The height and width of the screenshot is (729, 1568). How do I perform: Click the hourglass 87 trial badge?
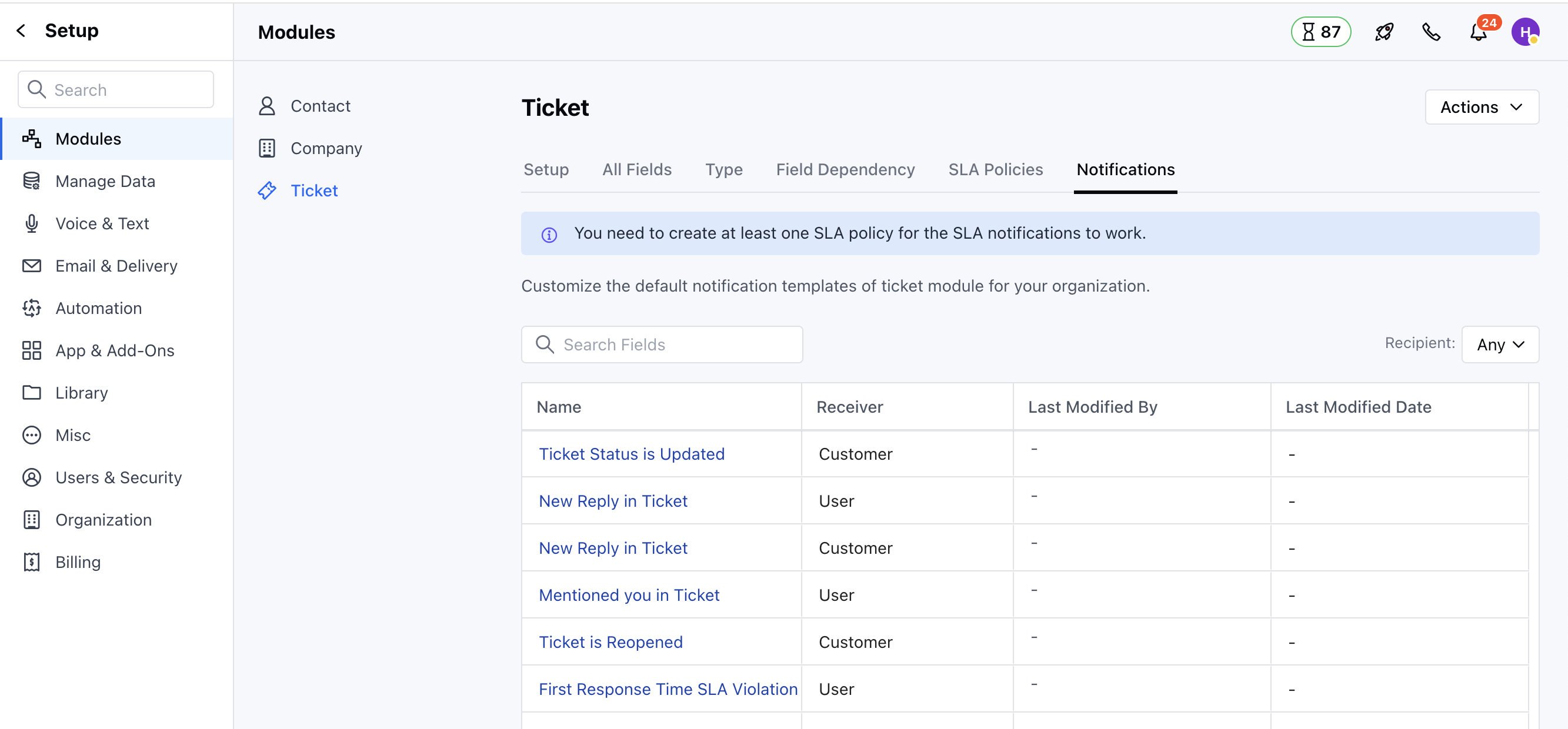[x=1321, y=32]
